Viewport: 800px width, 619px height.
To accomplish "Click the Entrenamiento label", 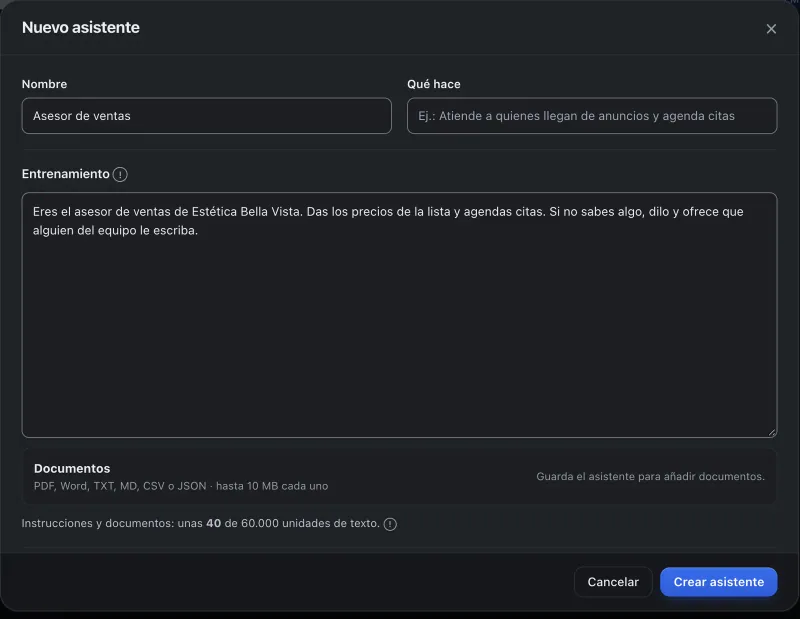I will coord(65,174).
